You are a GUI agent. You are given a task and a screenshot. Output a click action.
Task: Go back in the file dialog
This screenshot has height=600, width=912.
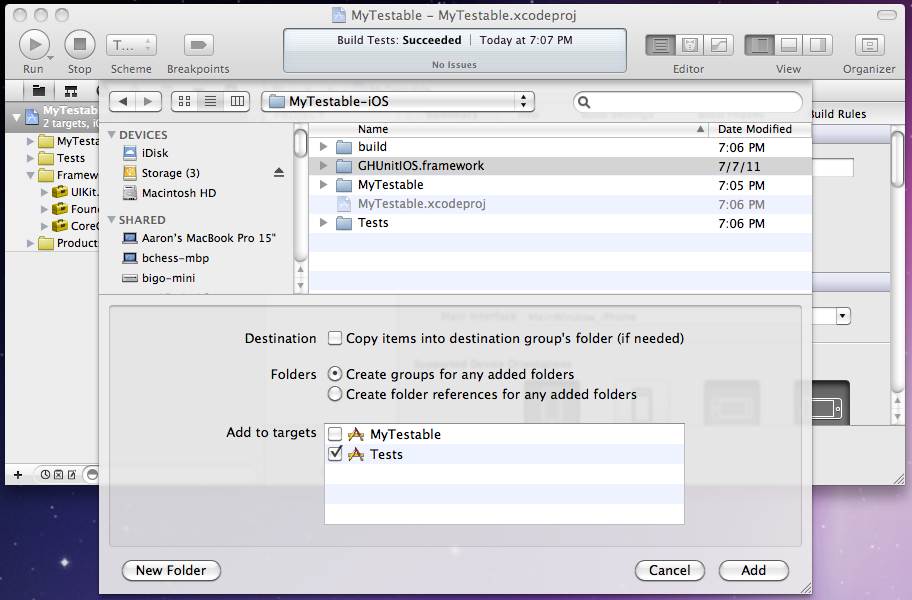[x=123, y=101]
